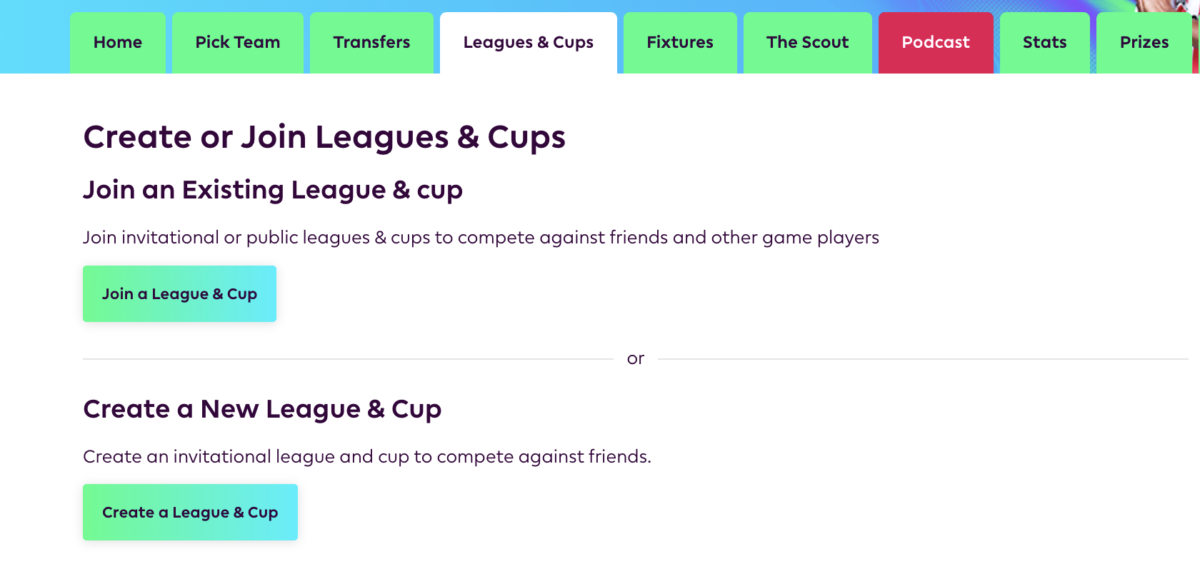Click the Create a New League & Cup heading

pyautogui.click(x=262, y=409)
